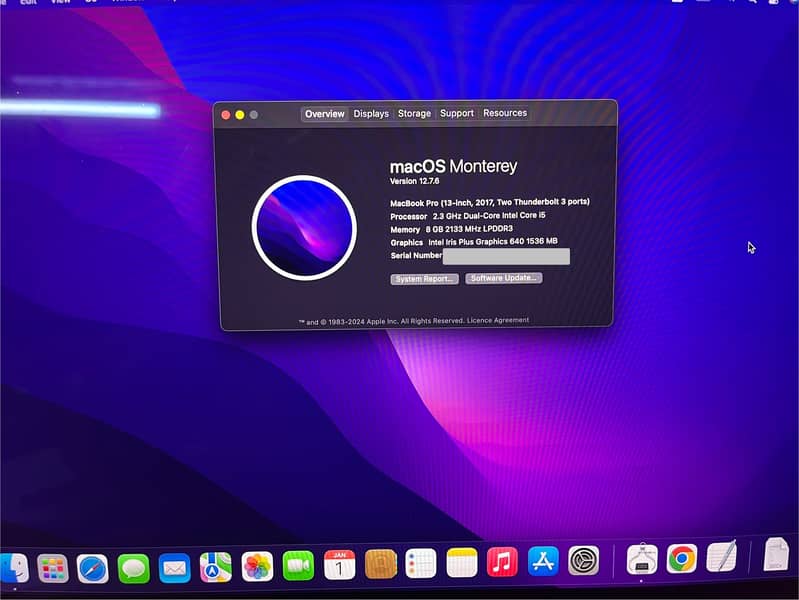Click the Software Update button

coord(503,278)
